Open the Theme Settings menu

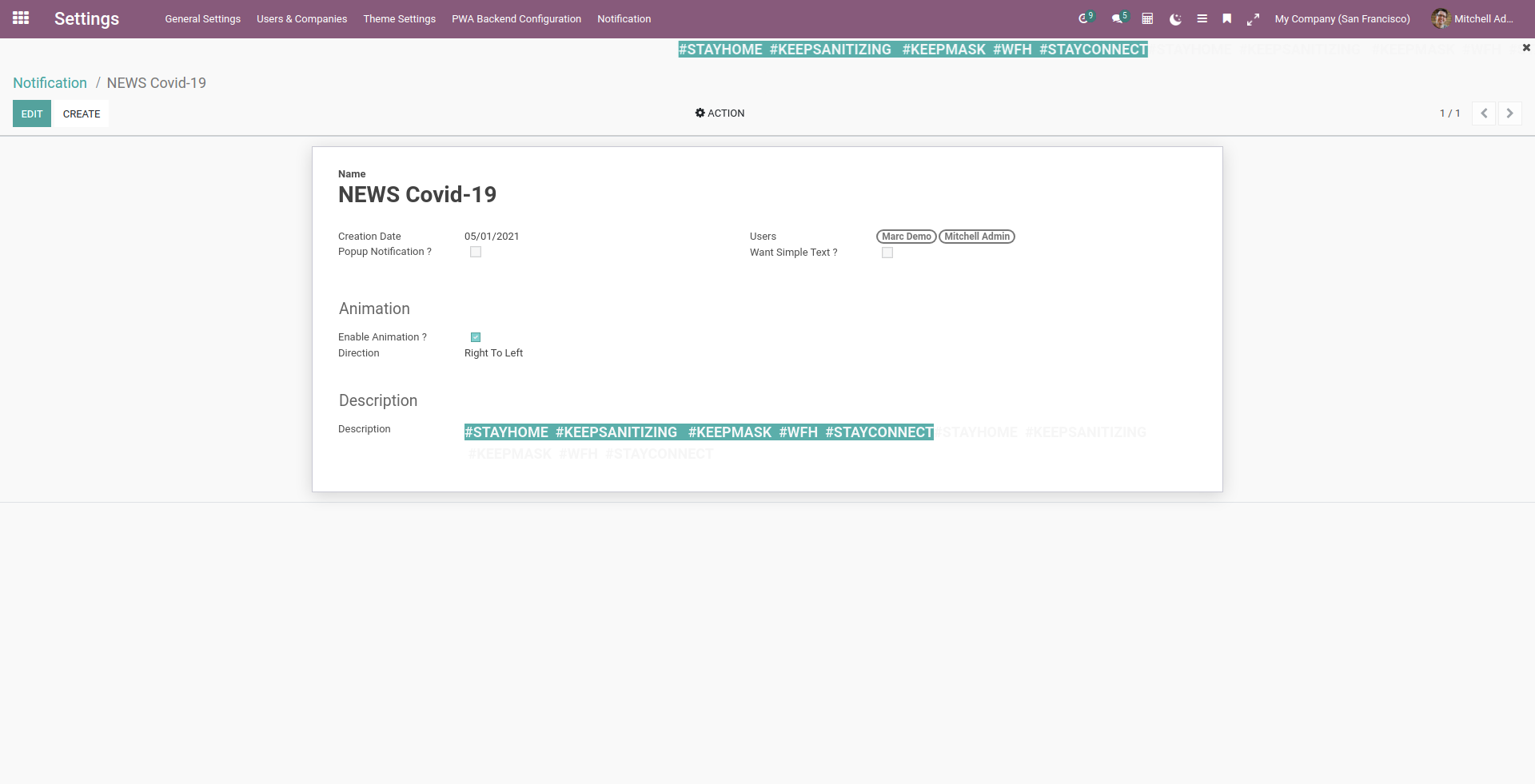pyautogui.click(x=400, y=19)
